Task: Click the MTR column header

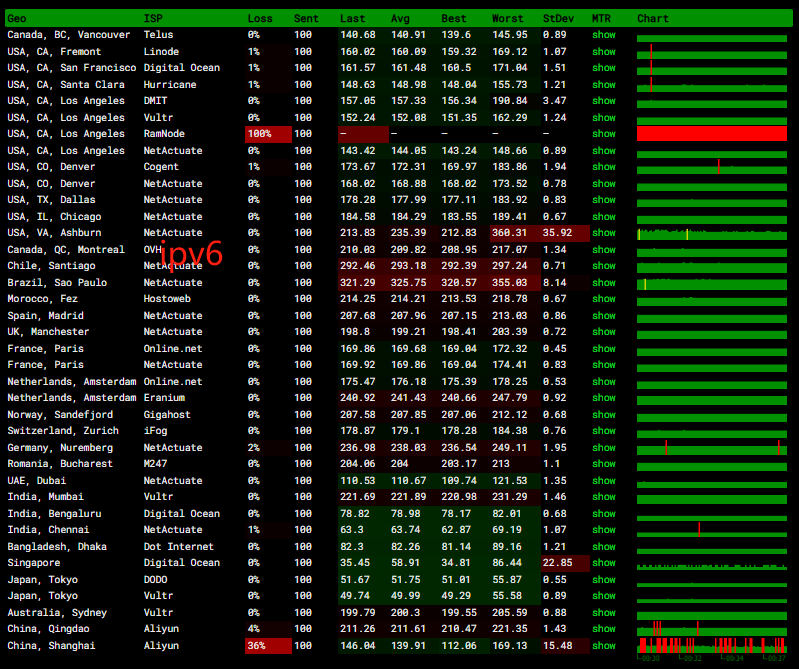Action: click(601, 18)
